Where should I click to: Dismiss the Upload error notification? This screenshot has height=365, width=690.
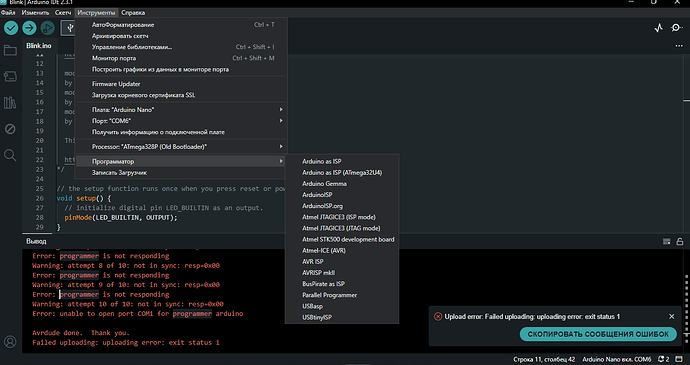click(672, 317)
